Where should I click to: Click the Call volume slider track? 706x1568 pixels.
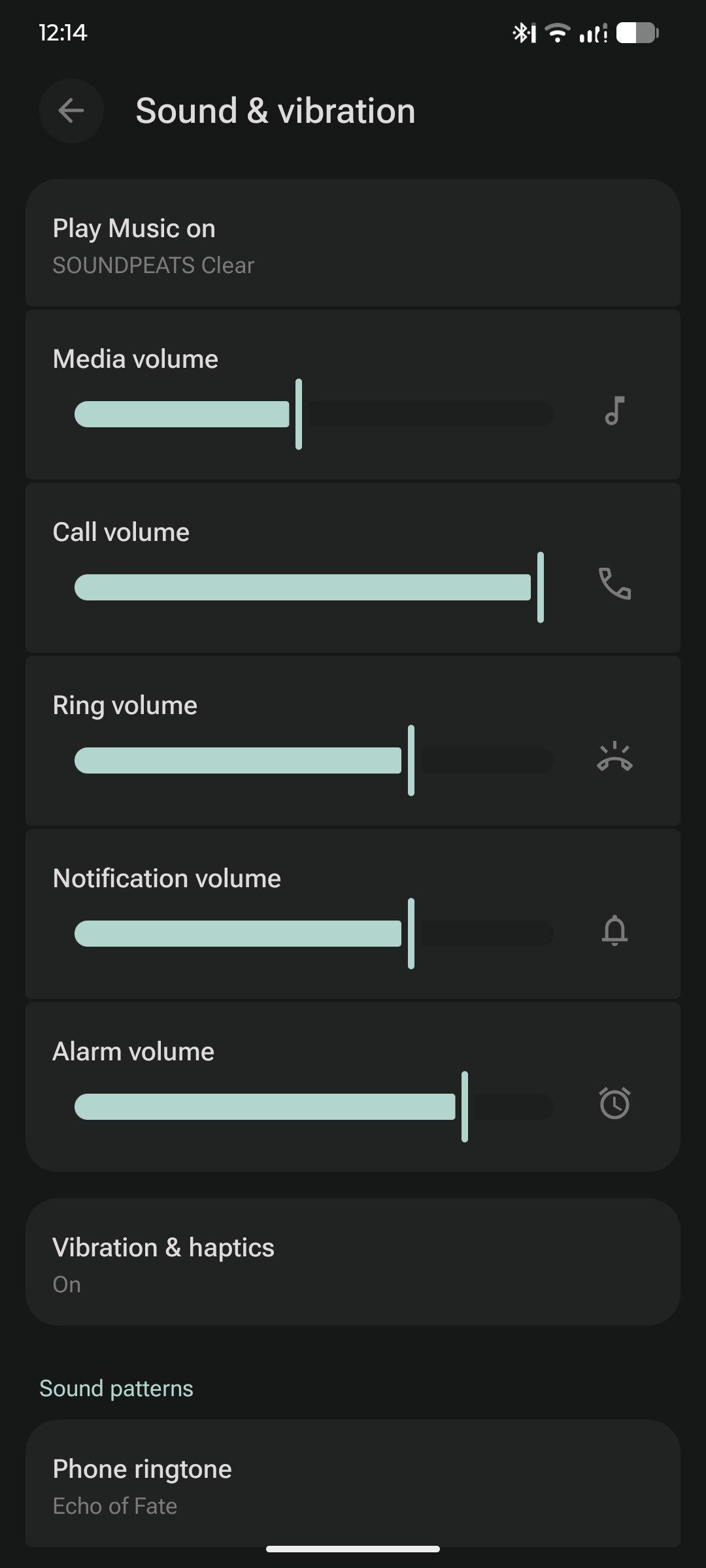[x=314, y=587]
